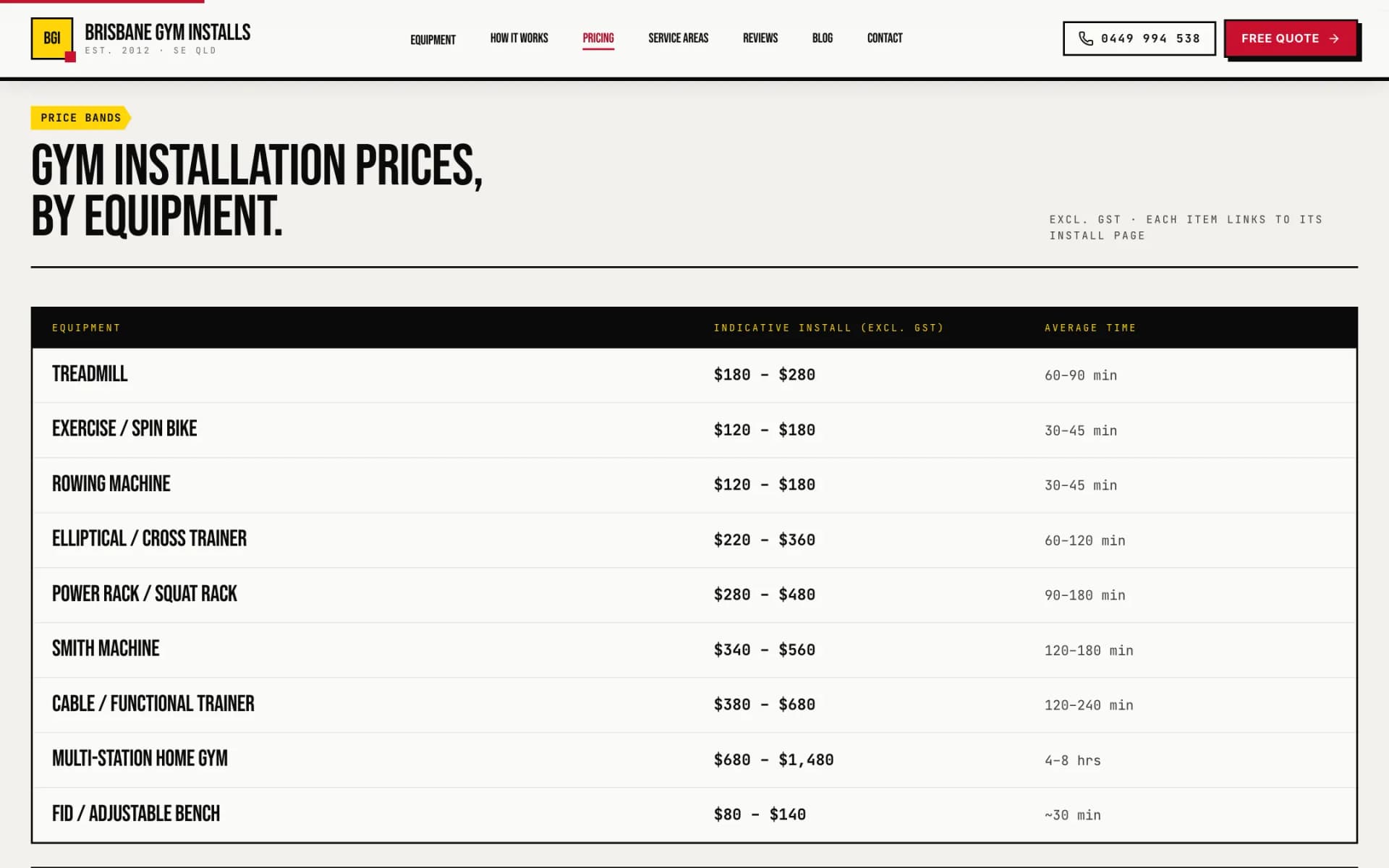Click the Equipment column header

click(x=86, y=328)
